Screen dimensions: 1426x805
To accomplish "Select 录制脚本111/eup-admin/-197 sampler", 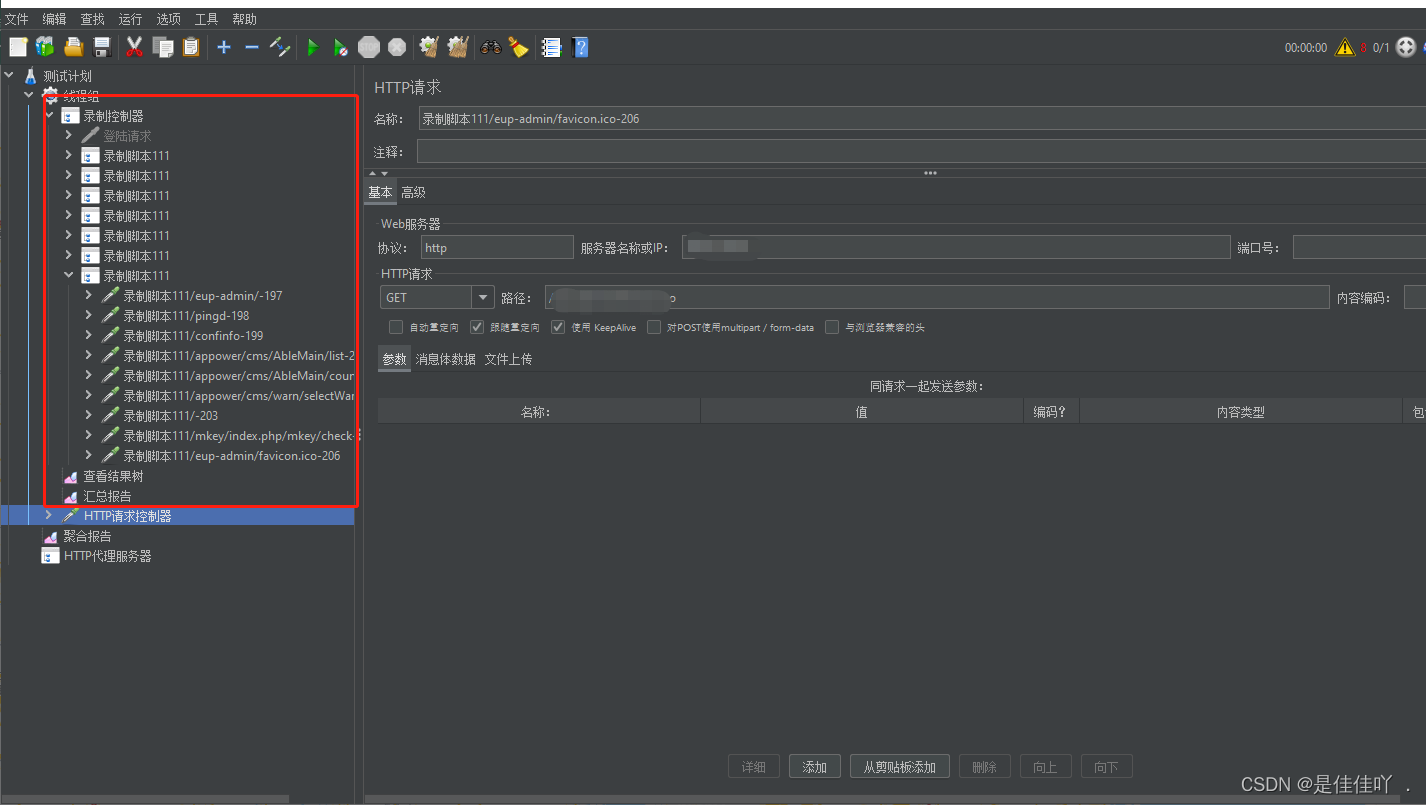I will point(202,295).
